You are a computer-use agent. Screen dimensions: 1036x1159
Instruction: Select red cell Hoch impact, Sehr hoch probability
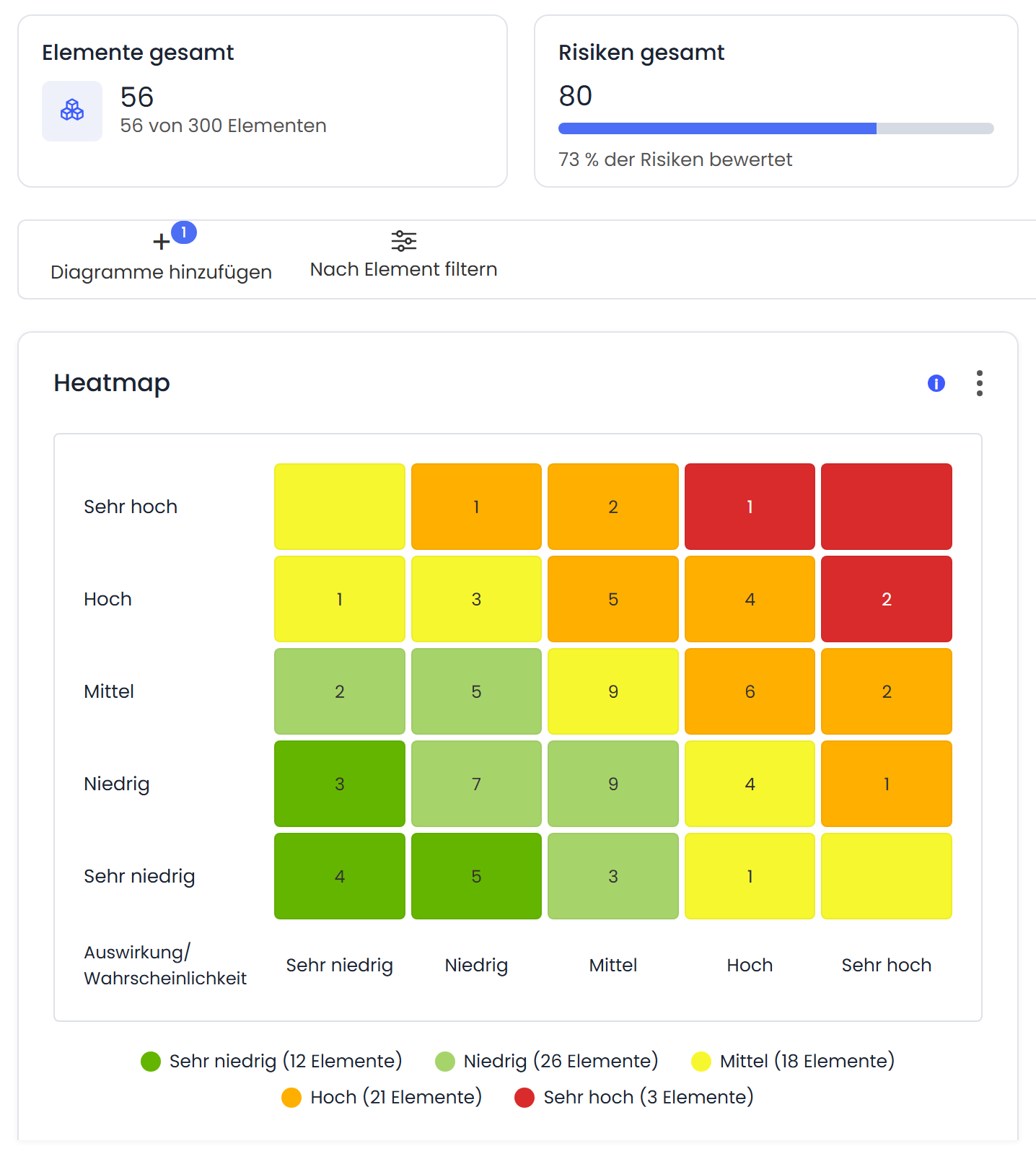[887, 599]
